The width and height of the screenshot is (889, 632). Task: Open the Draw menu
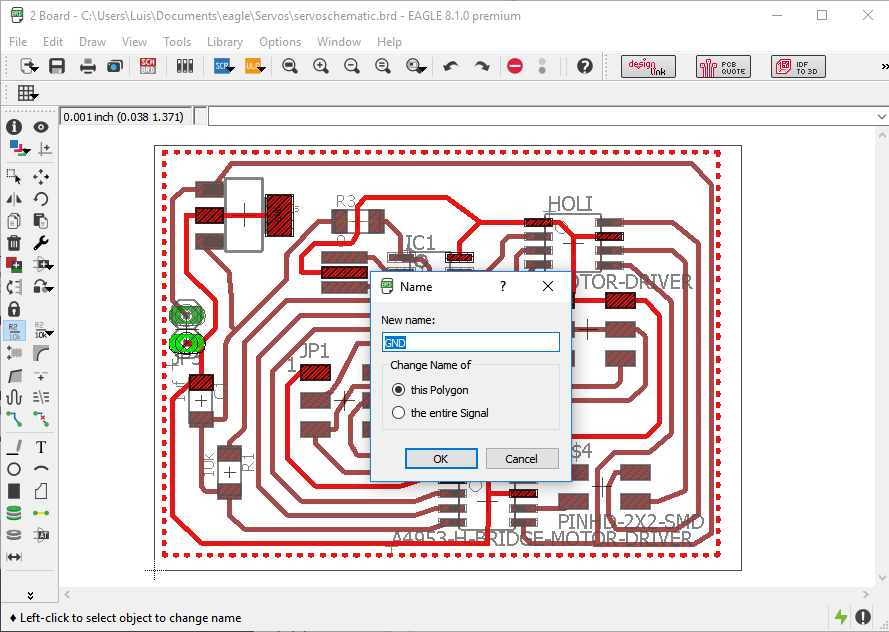pos(92,42)
